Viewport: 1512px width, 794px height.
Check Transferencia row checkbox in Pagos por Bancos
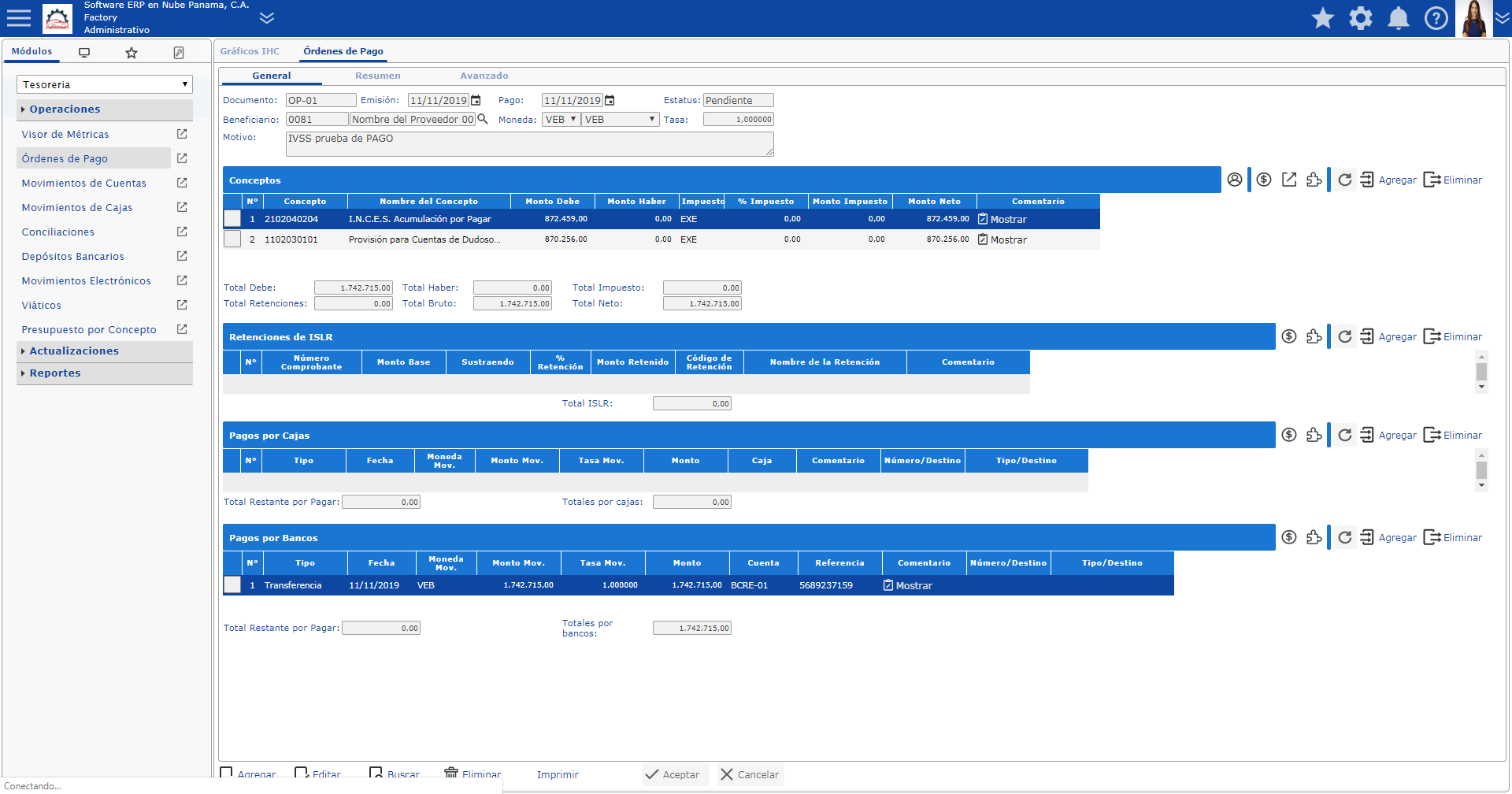pyautogui.click(x=232, y=584)
